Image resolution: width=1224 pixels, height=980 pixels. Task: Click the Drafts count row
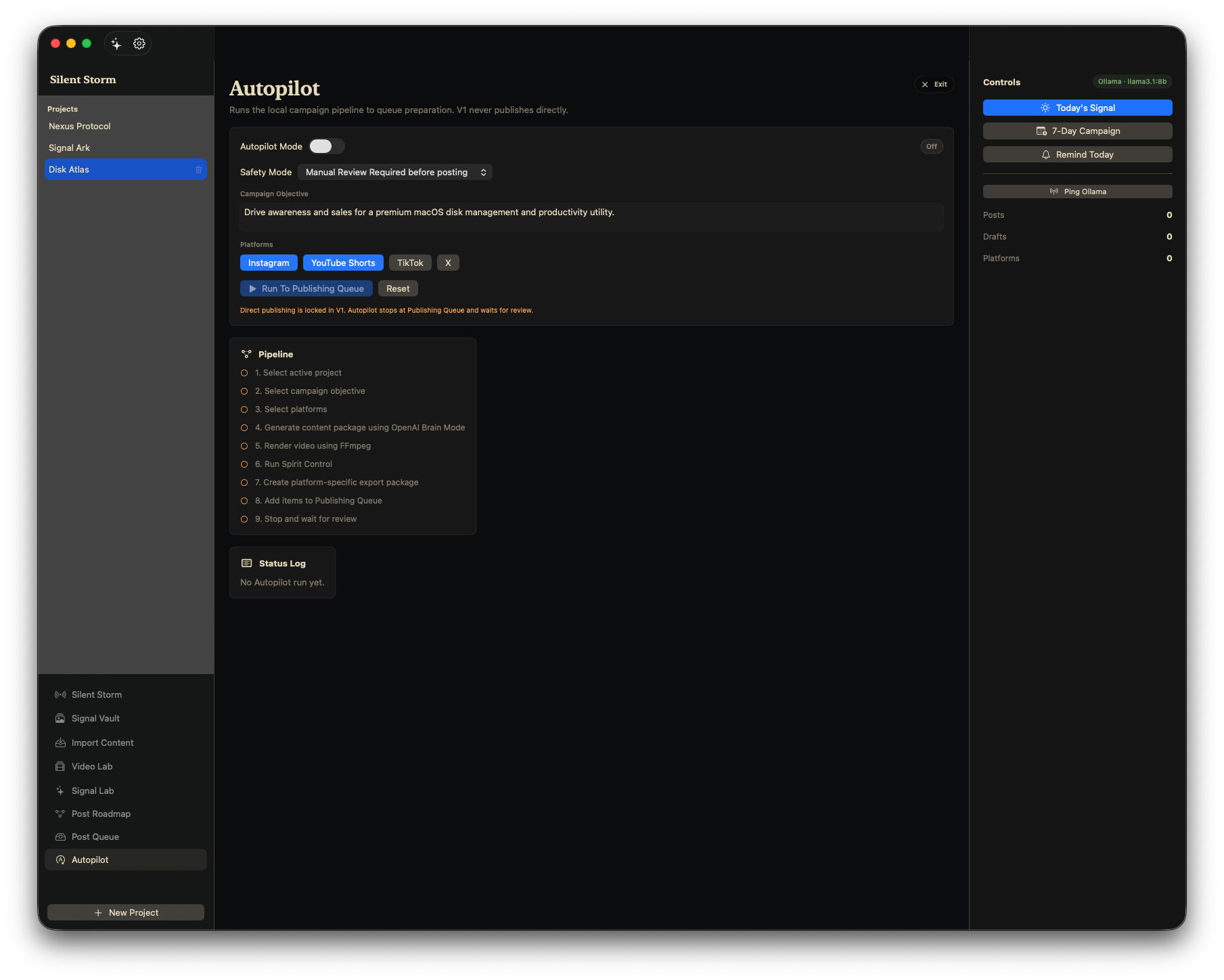pos(1078,237)
